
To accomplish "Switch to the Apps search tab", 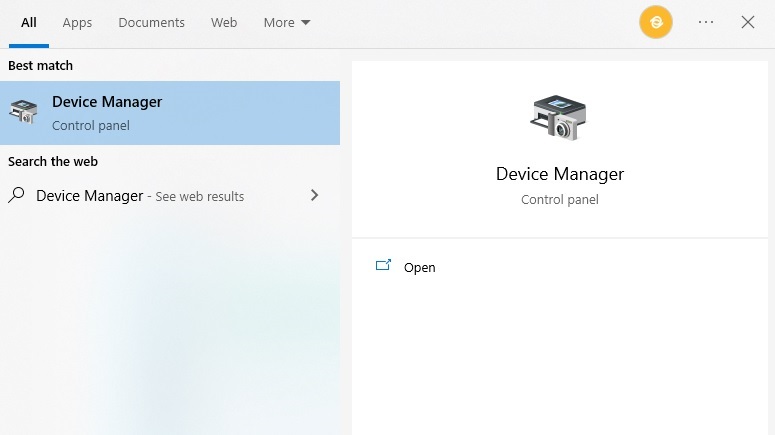I will [x=77, y=23].
